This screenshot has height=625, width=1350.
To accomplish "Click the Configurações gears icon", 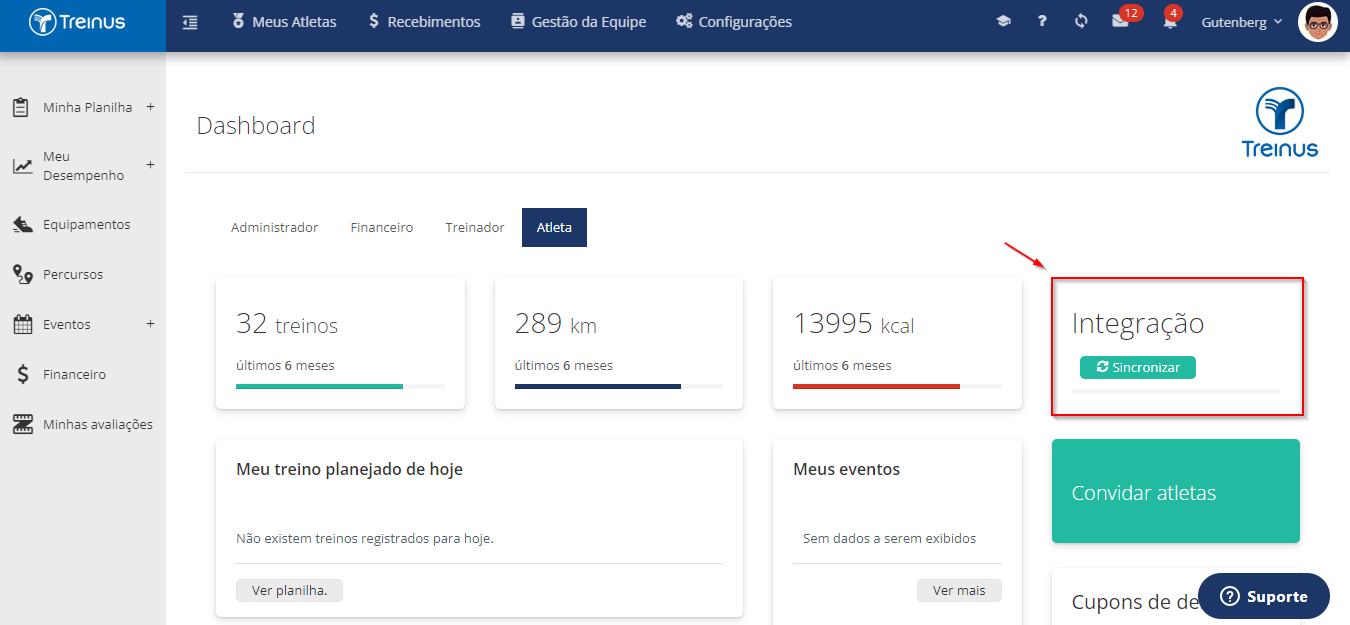I will (x=684, y=21).
